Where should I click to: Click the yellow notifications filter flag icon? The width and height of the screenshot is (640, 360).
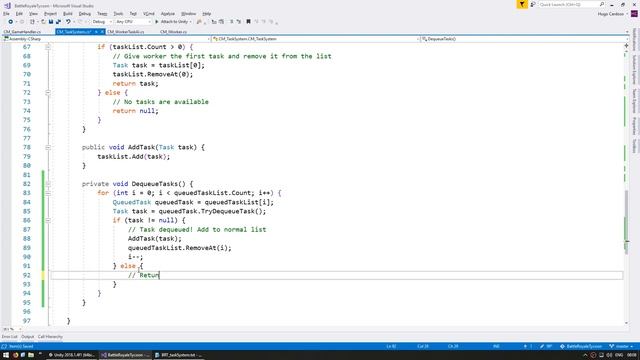tap(522, 4)
